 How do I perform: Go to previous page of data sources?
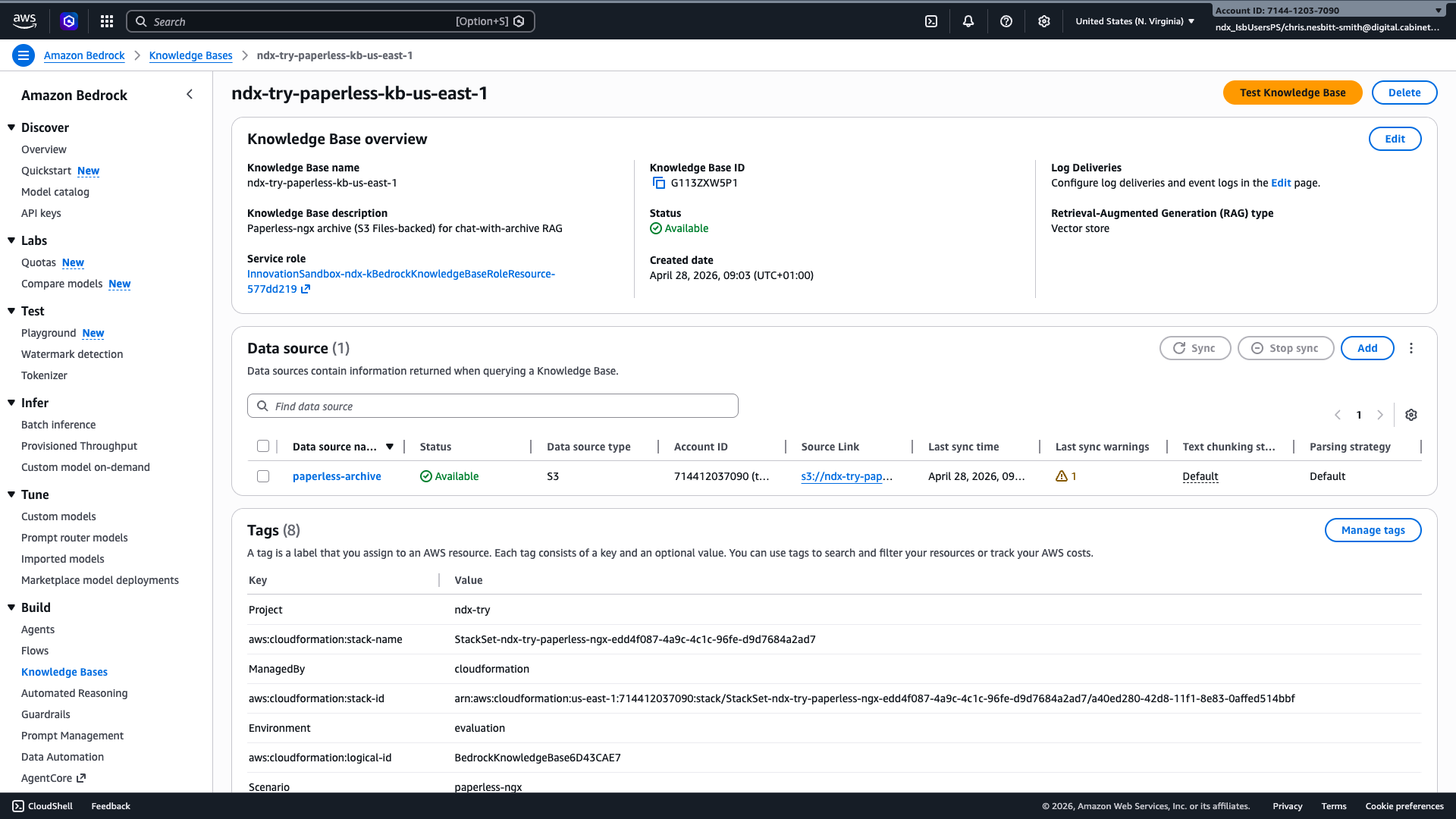(x=1338, y=415)
